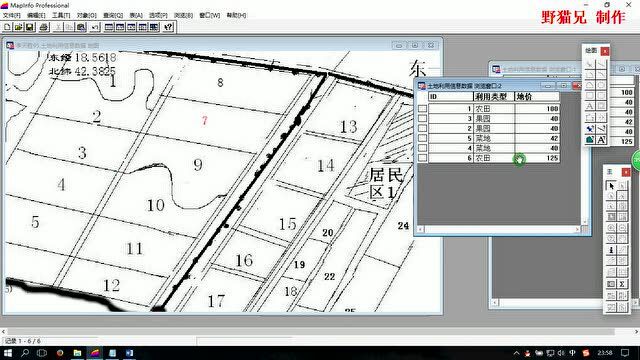Click parcel number 7 on the map
The width and height of the screenshot is (640, 360).
tap(204, 120)
